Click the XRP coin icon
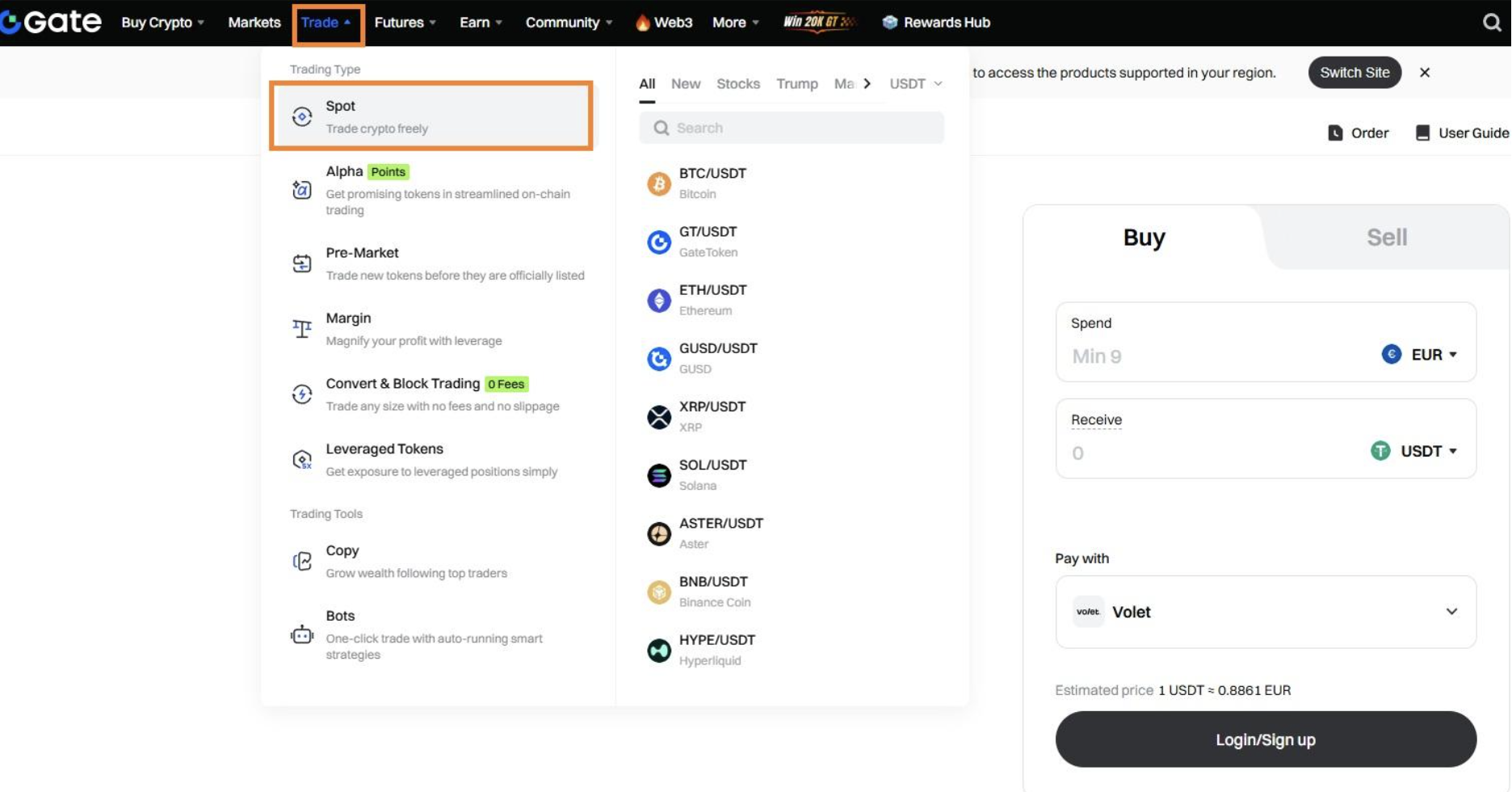This screenshot has width=1512, height=792. 659,416
